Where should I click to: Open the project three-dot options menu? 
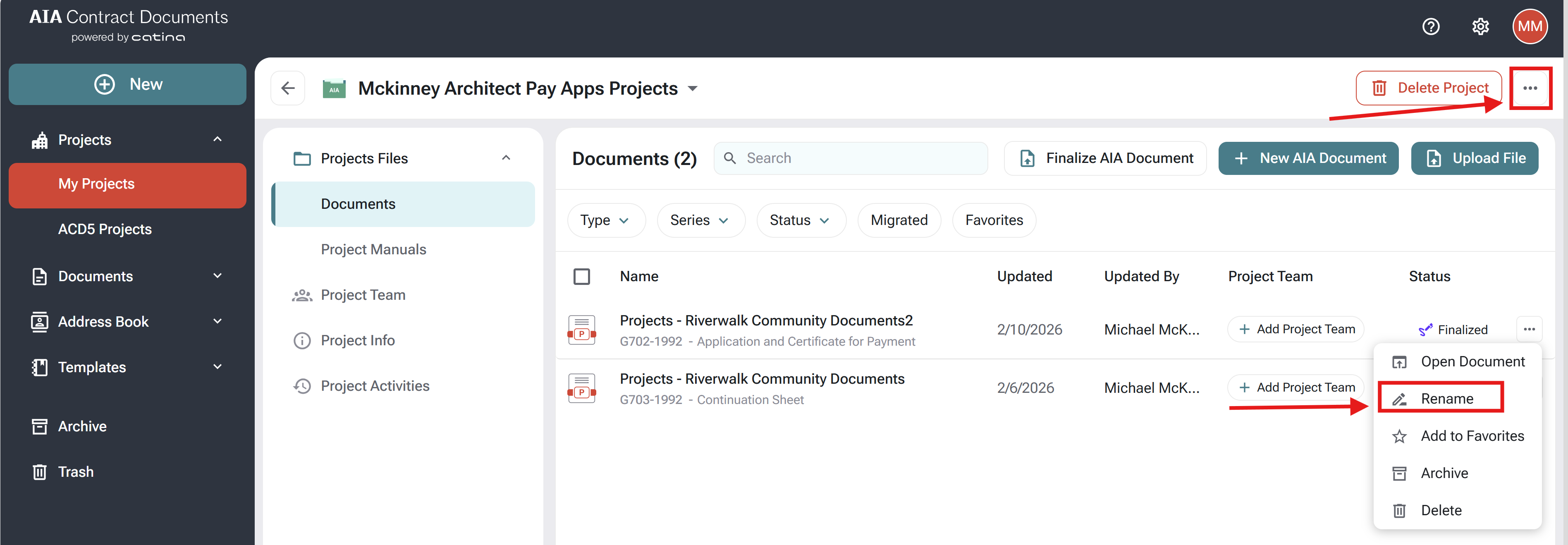point(1530,88)
